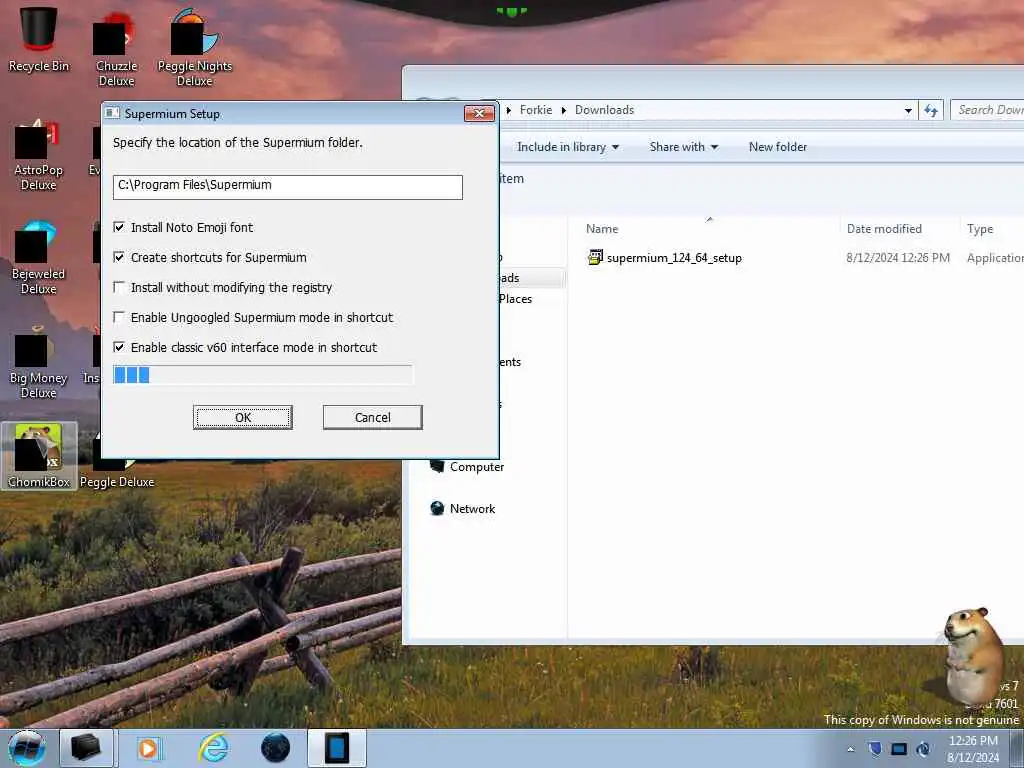
Task: Open the Windows Start orb
Action: point(27,748)
